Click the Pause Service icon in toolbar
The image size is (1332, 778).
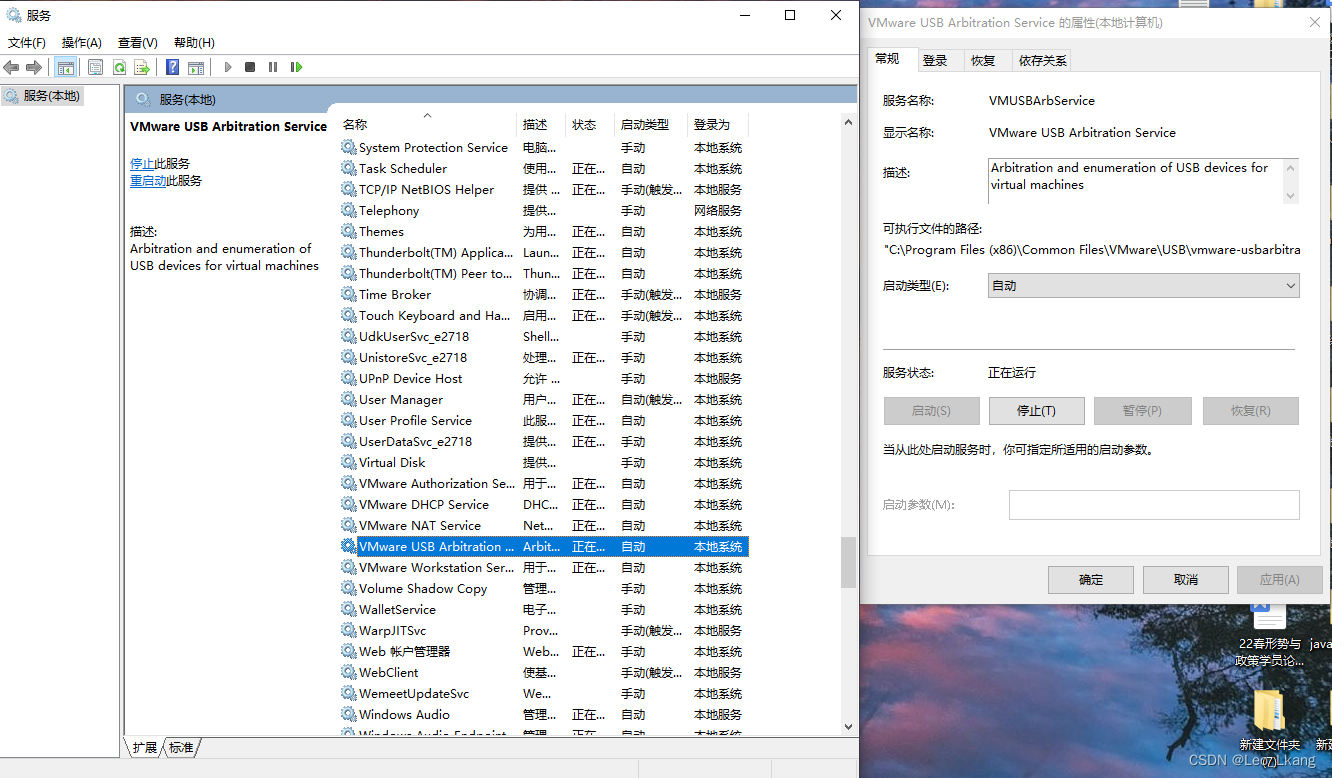273,67
